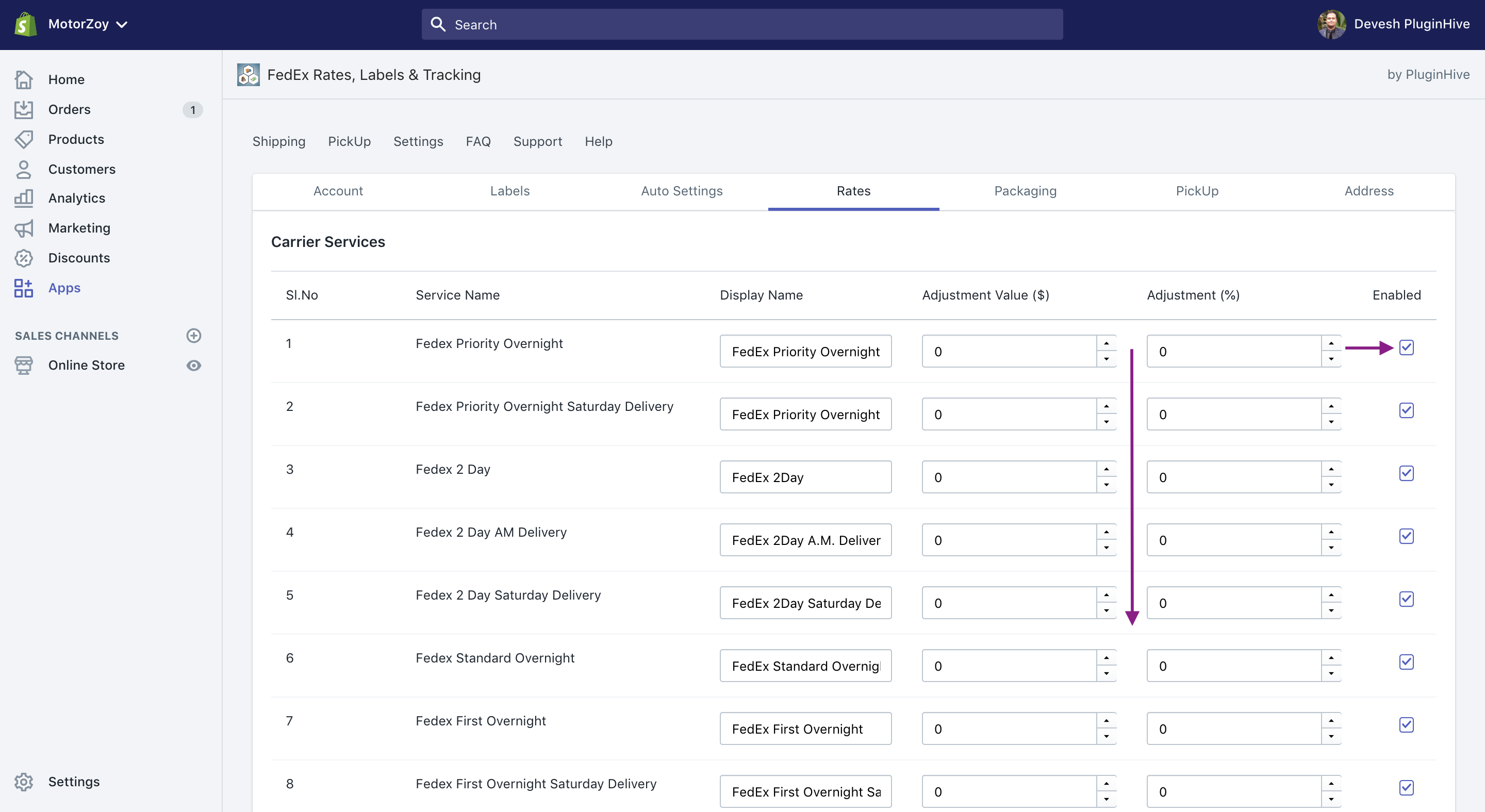Click Devesh PluginHive profile avatar
Image resolution: width=1485 pixels, height=812 pixels.
point(1331,24)
